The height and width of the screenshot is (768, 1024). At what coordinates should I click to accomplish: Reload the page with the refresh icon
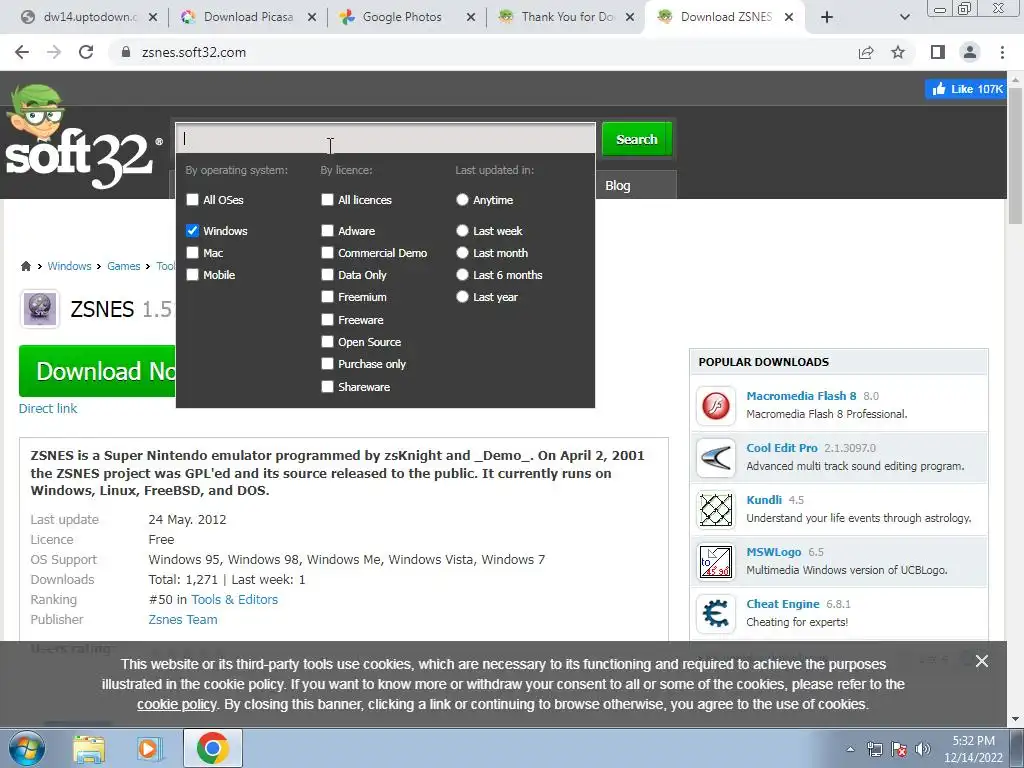(x=86, y=52)
